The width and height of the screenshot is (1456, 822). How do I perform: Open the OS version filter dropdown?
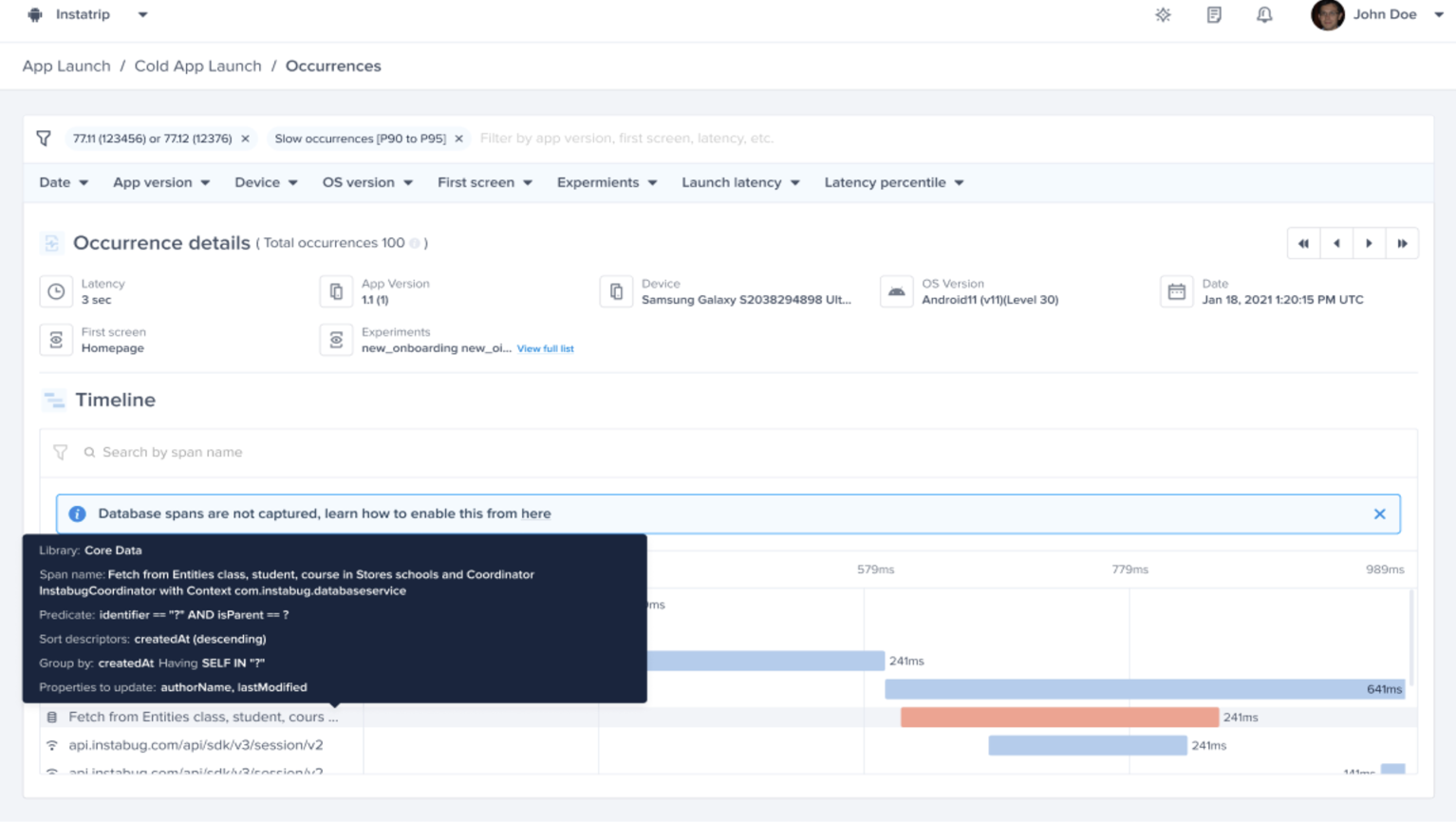(367, 182)
